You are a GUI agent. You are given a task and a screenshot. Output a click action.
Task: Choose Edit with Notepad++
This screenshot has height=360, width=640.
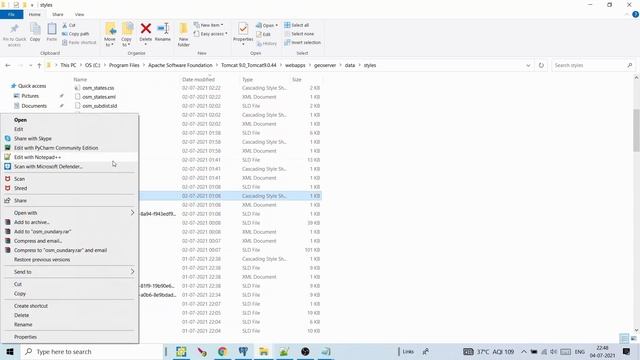click(38, 157)
